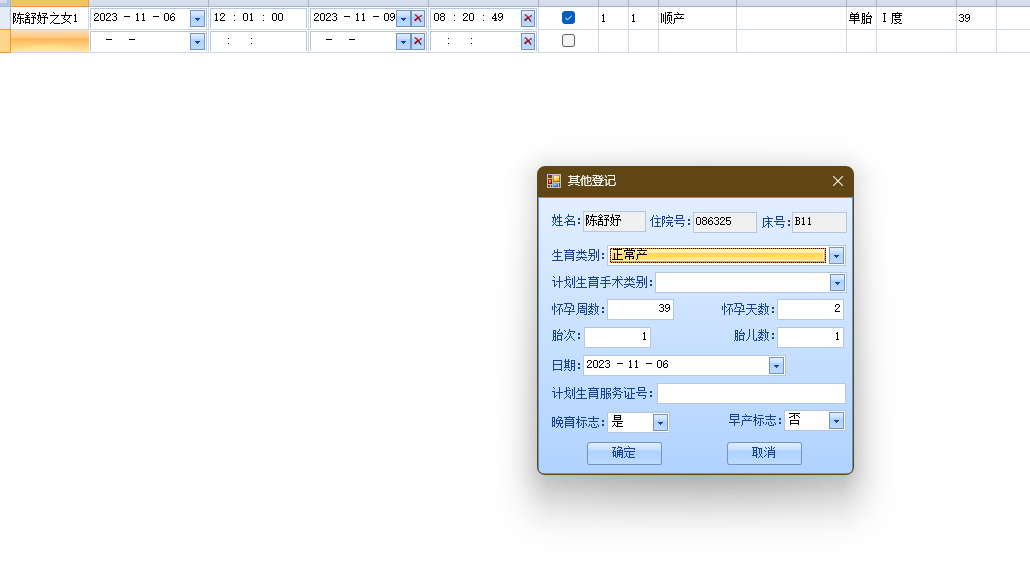Clear the 2023-11-09 date with red X
The height and width of the screenshot is (588, 1030).
coord(418,18)
